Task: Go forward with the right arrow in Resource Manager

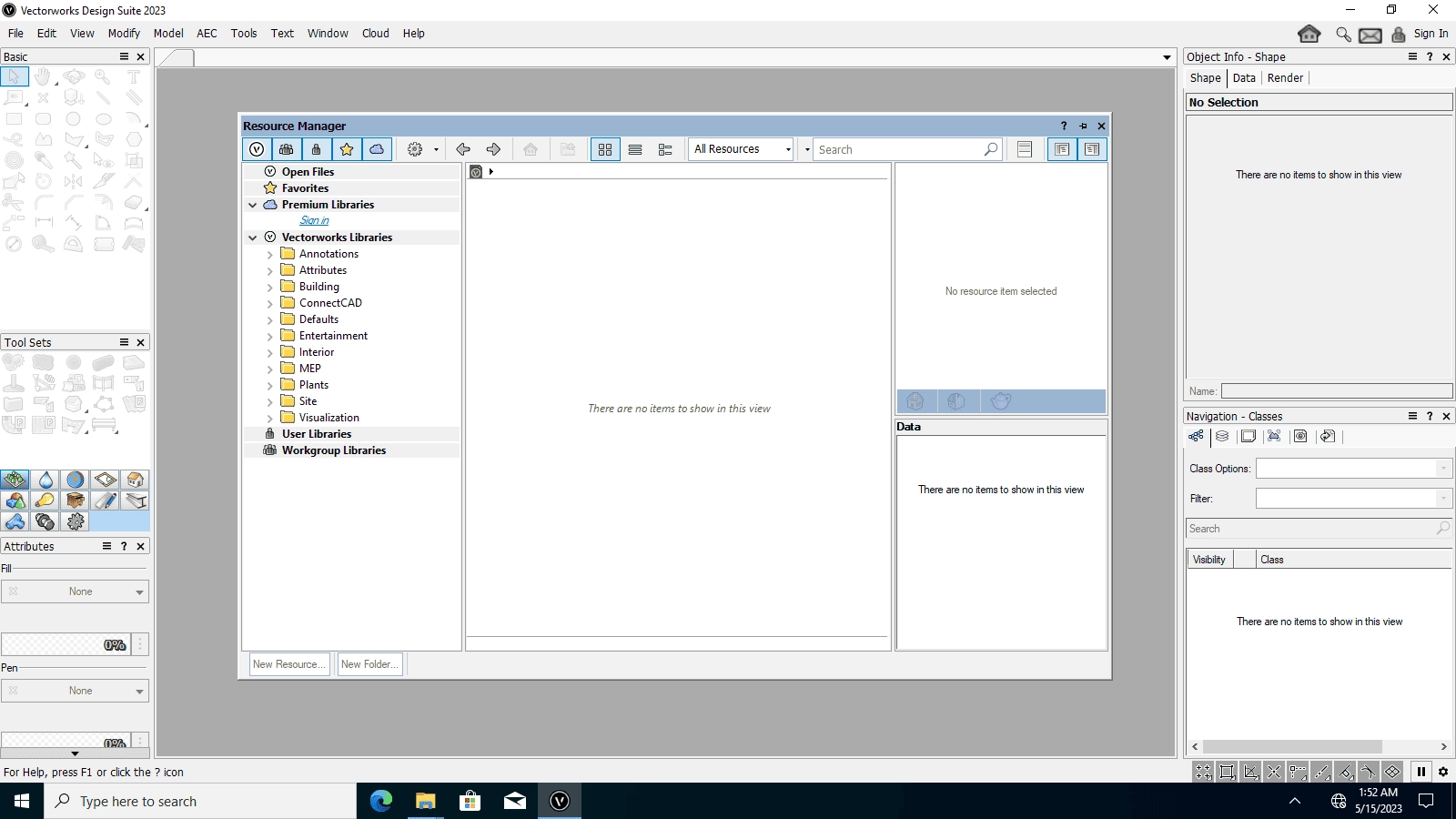Action: [493, 149]
